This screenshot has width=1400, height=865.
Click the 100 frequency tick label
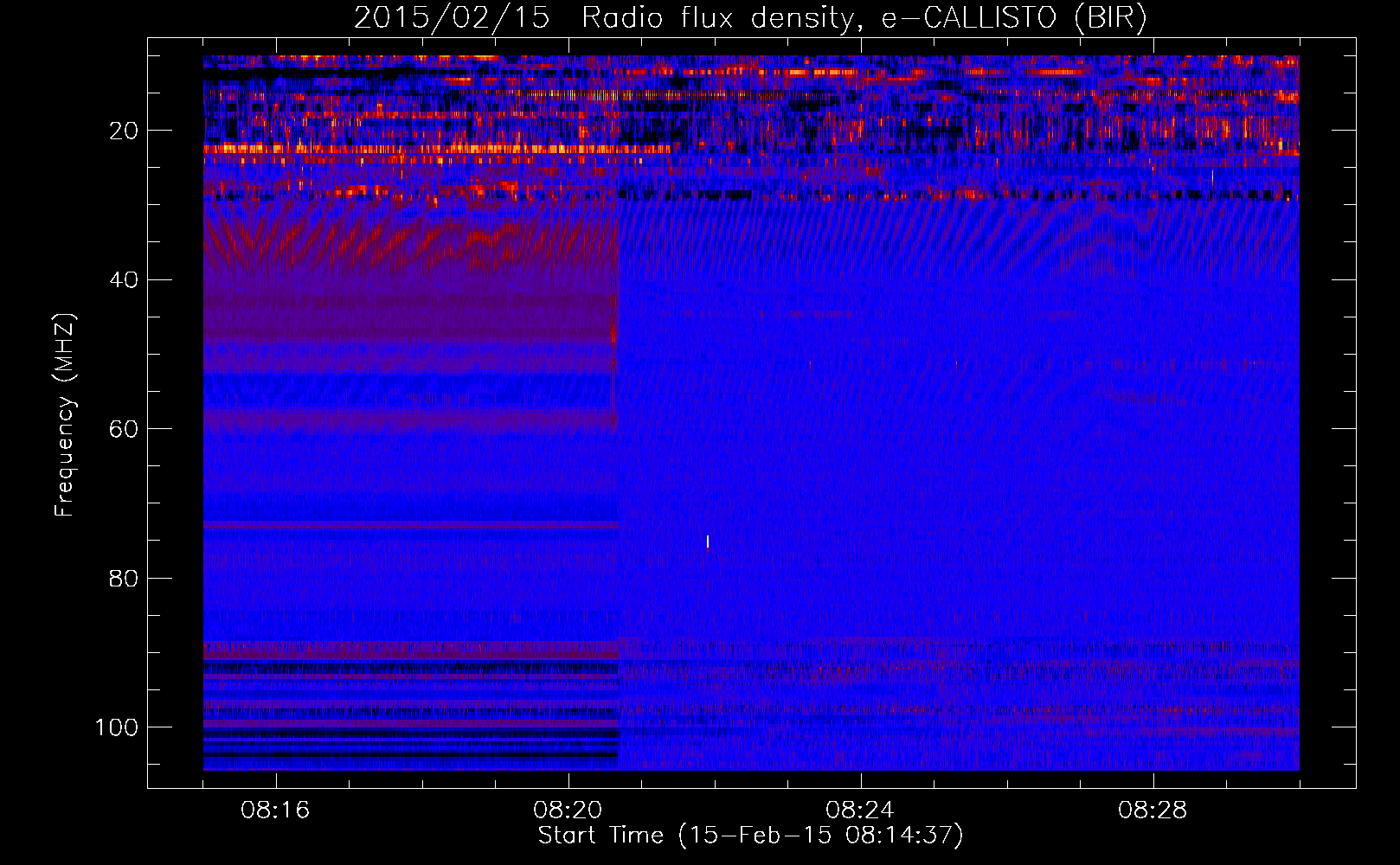pyautogui.click(x=117, y=727)
